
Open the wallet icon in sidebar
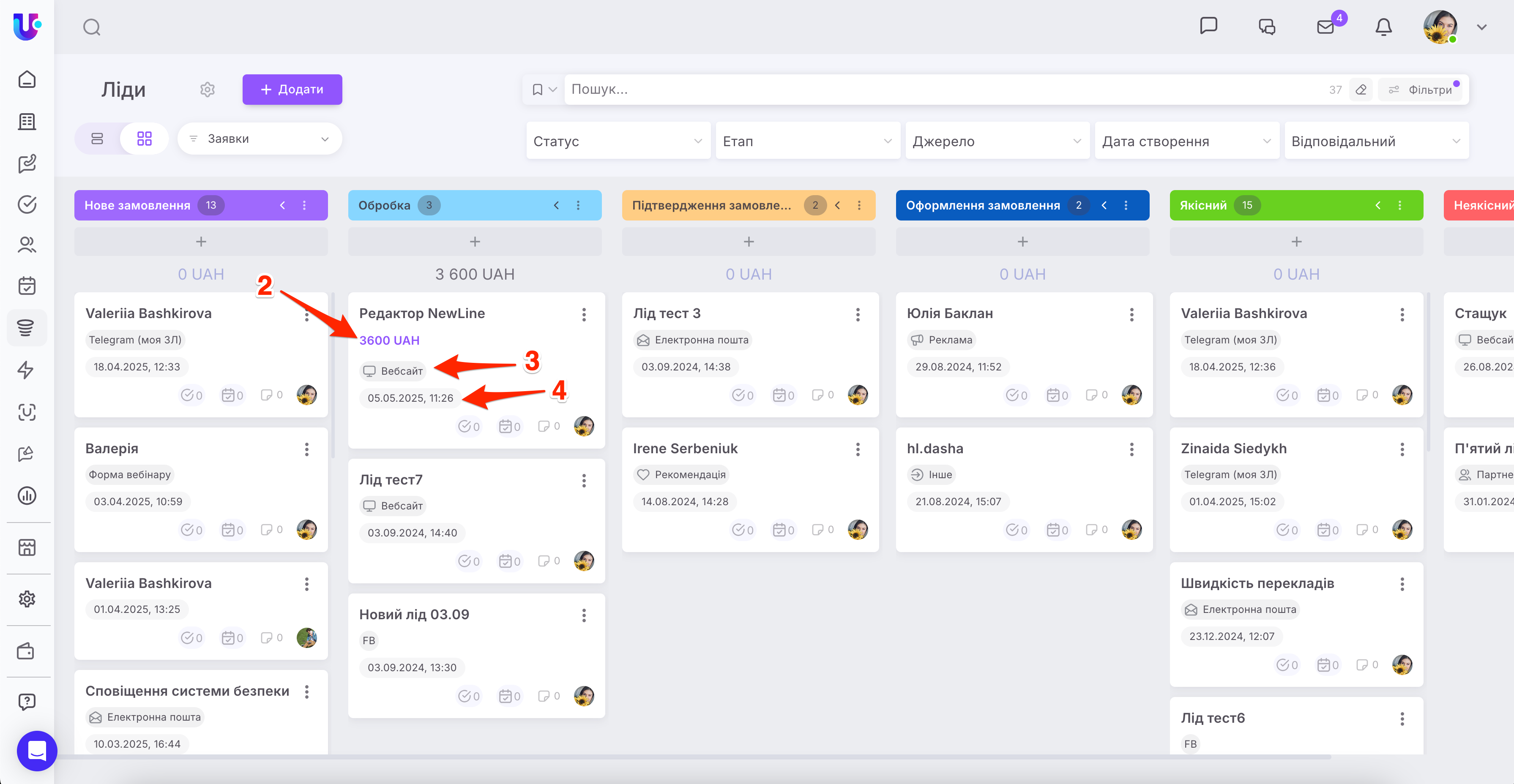point(27,651)
